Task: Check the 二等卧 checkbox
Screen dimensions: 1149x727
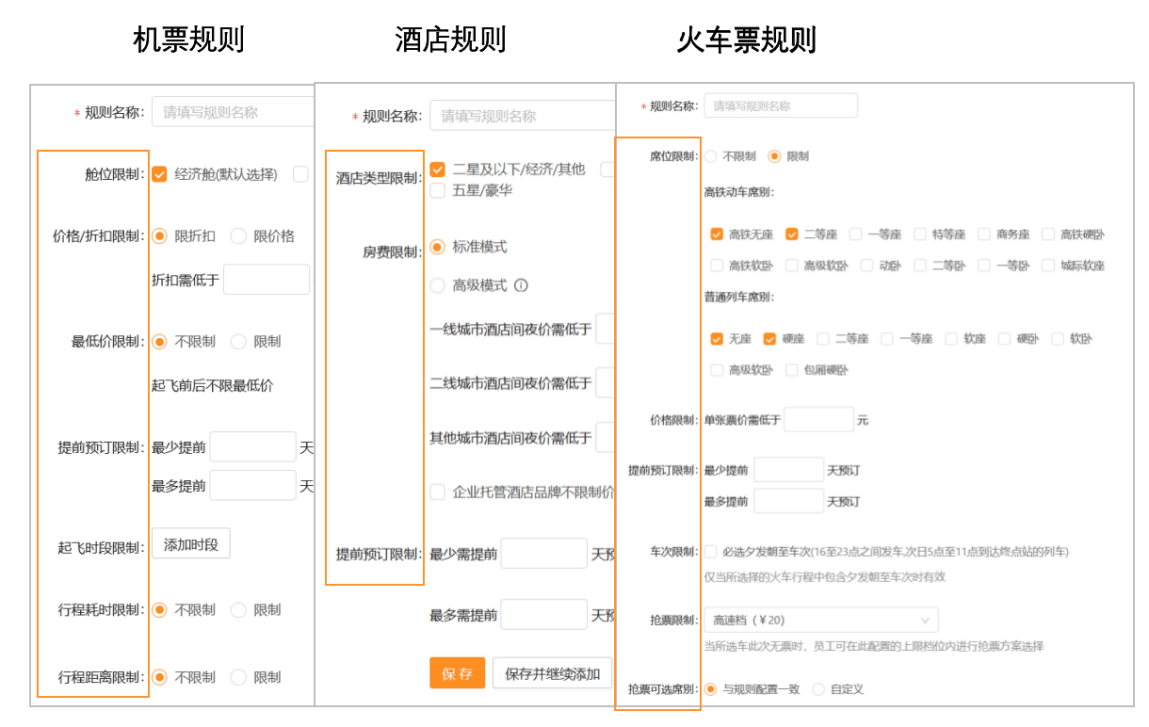Action: [x=920, y=265]
